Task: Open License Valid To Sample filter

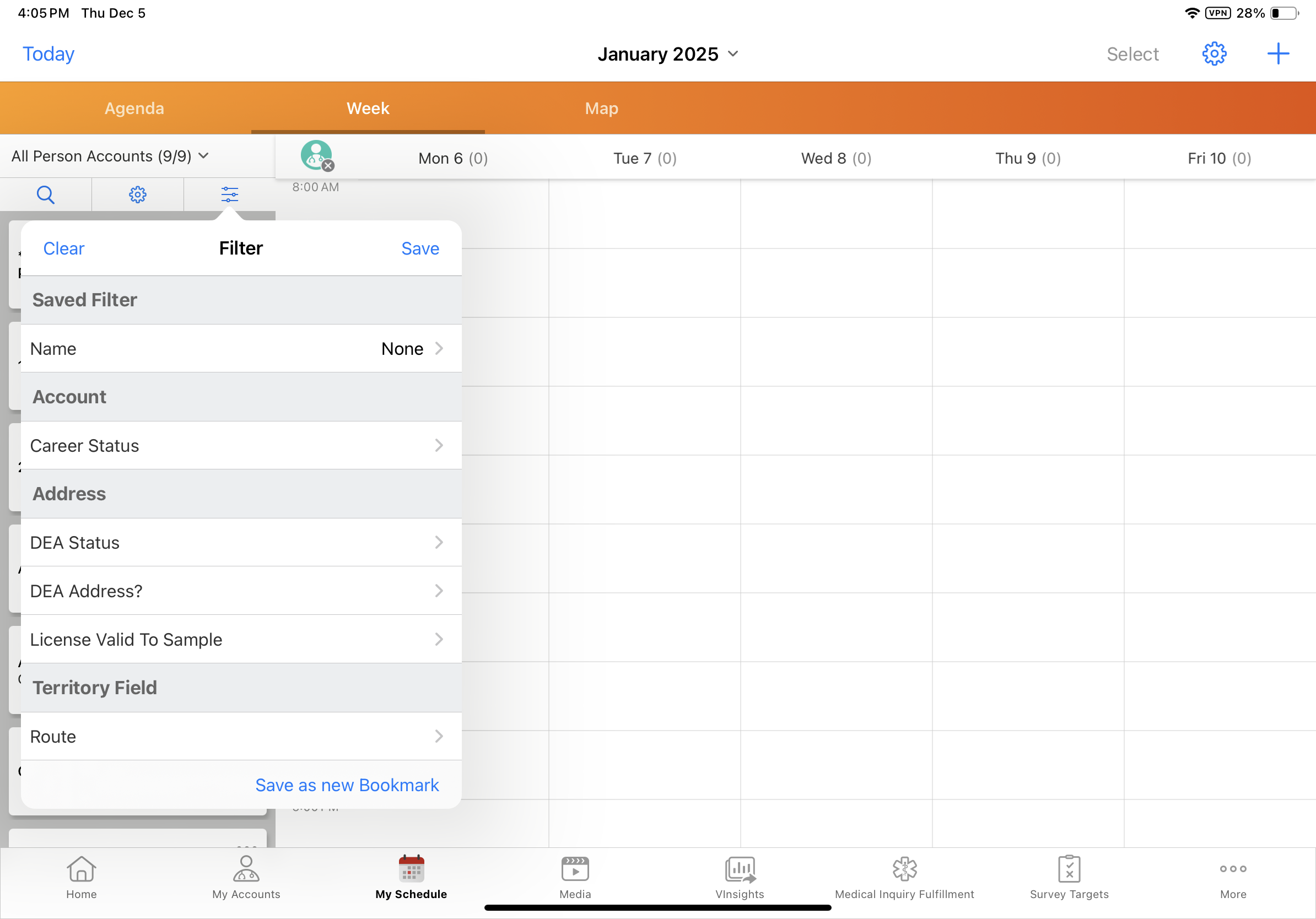Action: [241, 639]
